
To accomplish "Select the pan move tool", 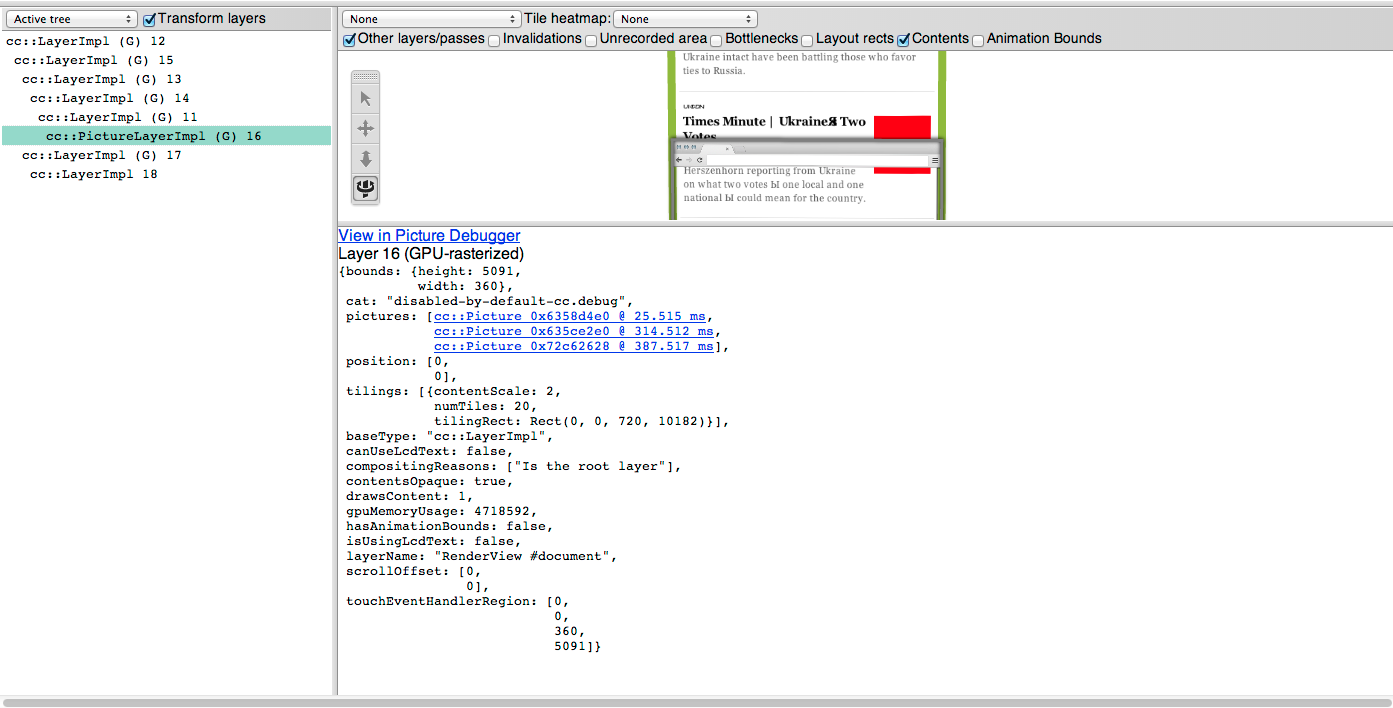I will click(x=366, y=128).
